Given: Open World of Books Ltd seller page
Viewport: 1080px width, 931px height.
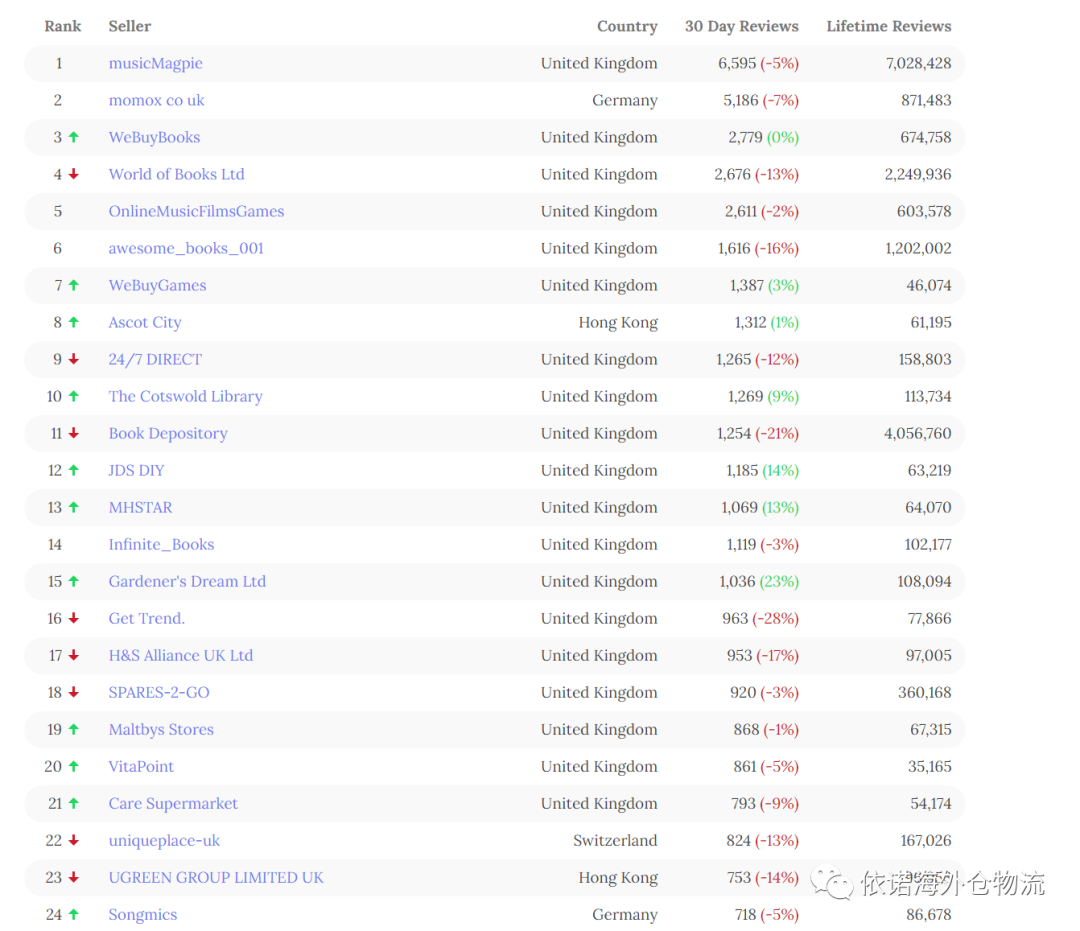Looking at the screenshot, I should tap(176, 174).
